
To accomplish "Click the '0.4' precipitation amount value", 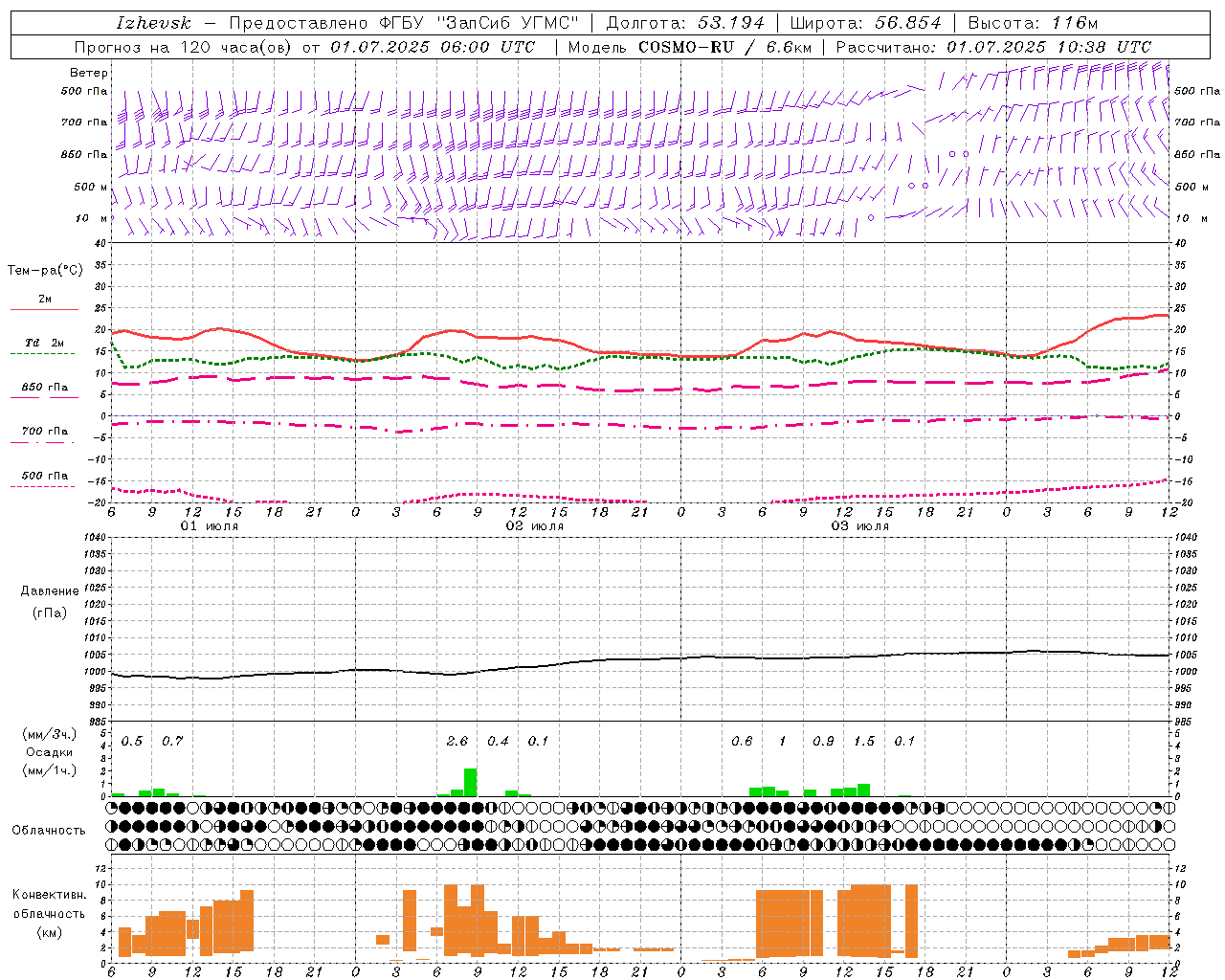I will (498, 742).
